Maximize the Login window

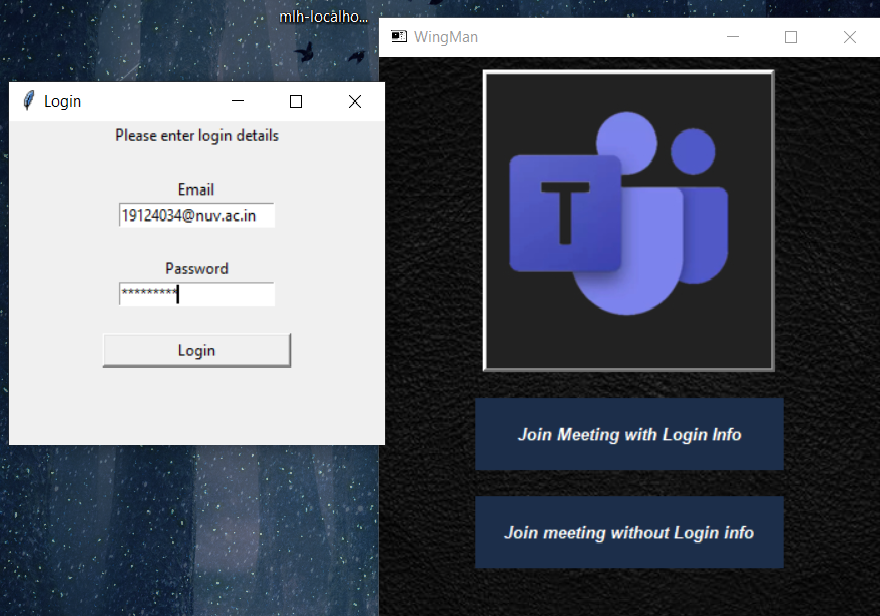click(x=296, y=101)
